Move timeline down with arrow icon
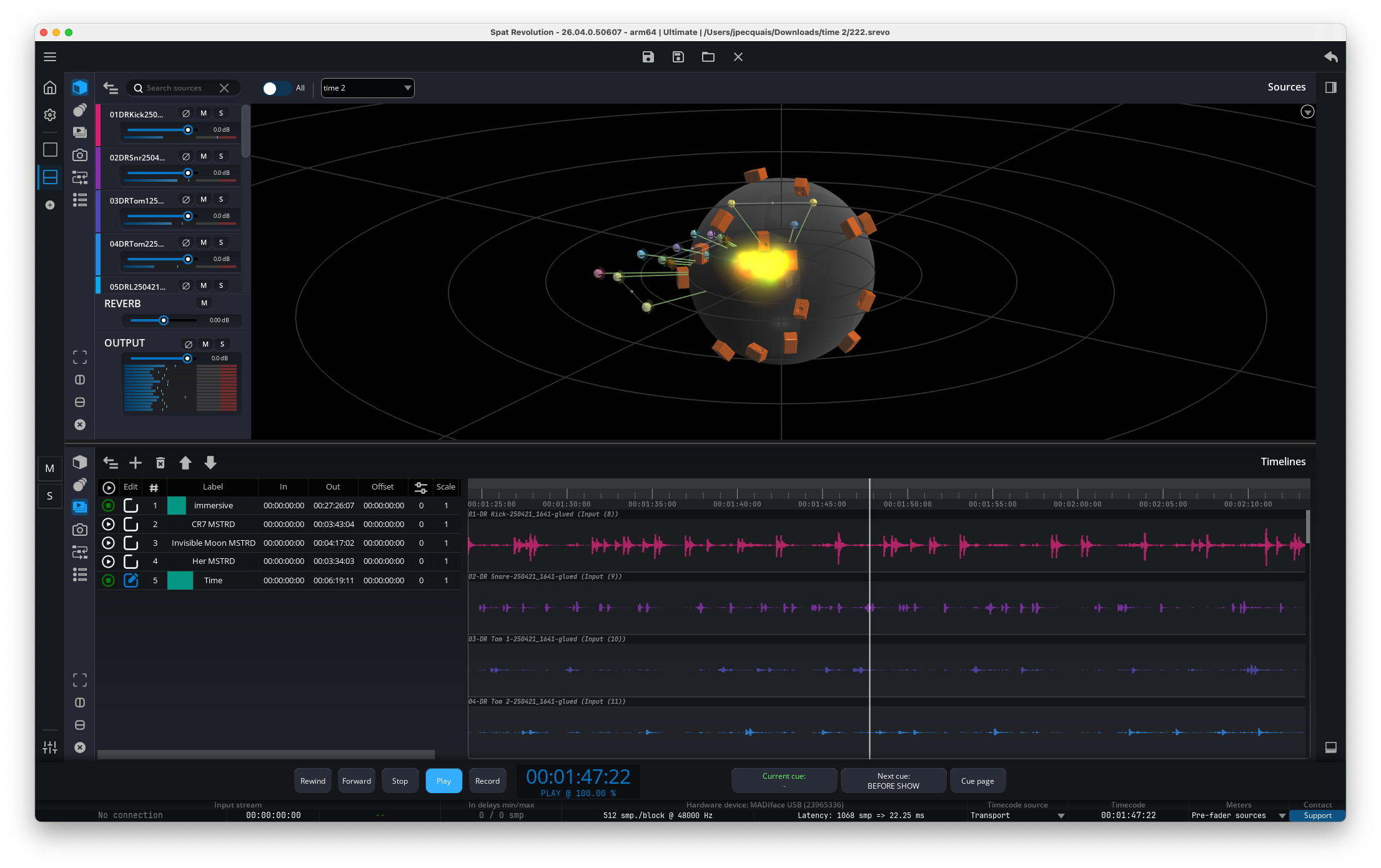 210,463
